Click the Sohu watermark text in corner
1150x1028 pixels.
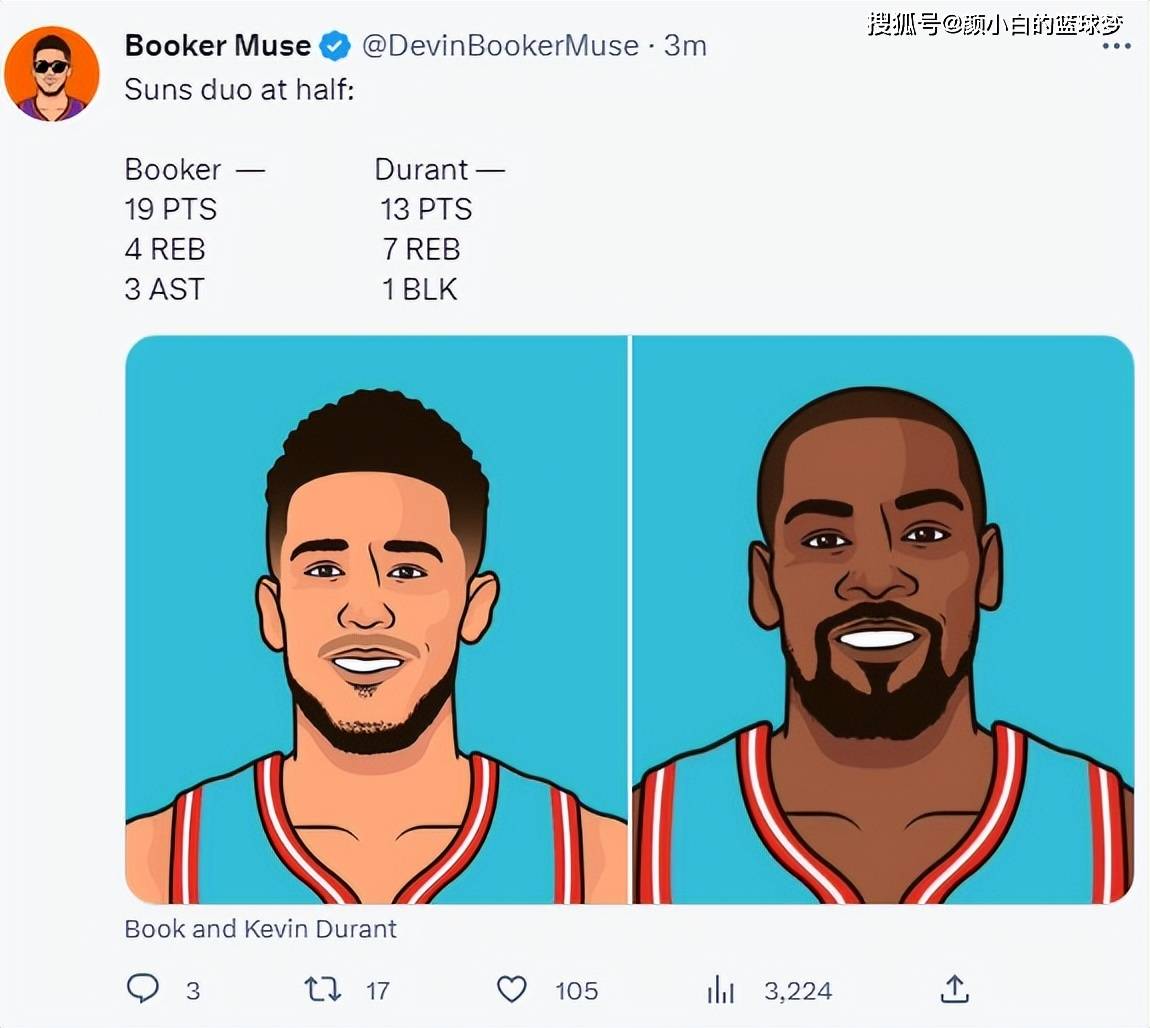coord(995,24)
